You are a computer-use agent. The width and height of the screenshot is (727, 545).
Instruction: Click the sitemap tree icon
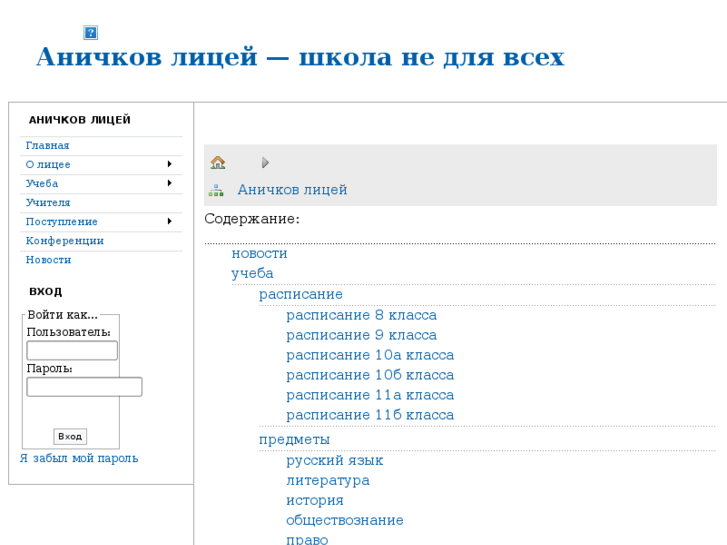pos(216,190)
